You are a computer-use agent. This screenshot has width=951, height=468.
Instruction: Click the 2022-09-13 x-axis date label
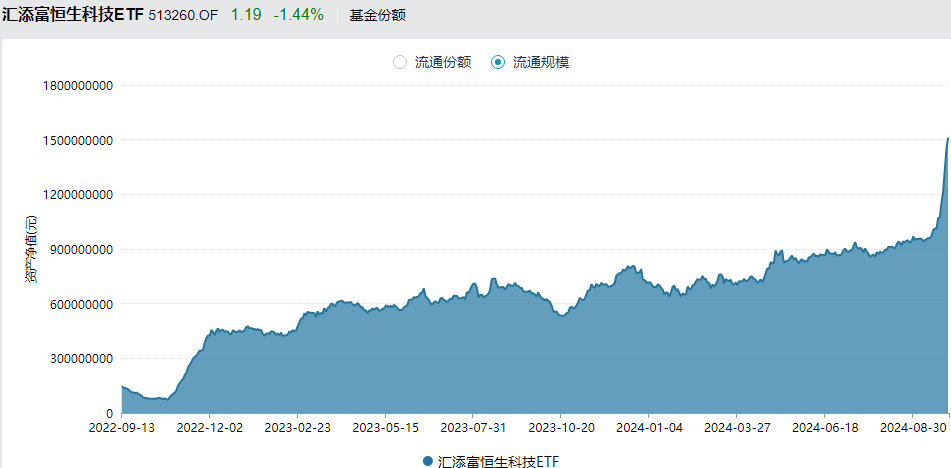pyautogui.click(x=122, y=427)
